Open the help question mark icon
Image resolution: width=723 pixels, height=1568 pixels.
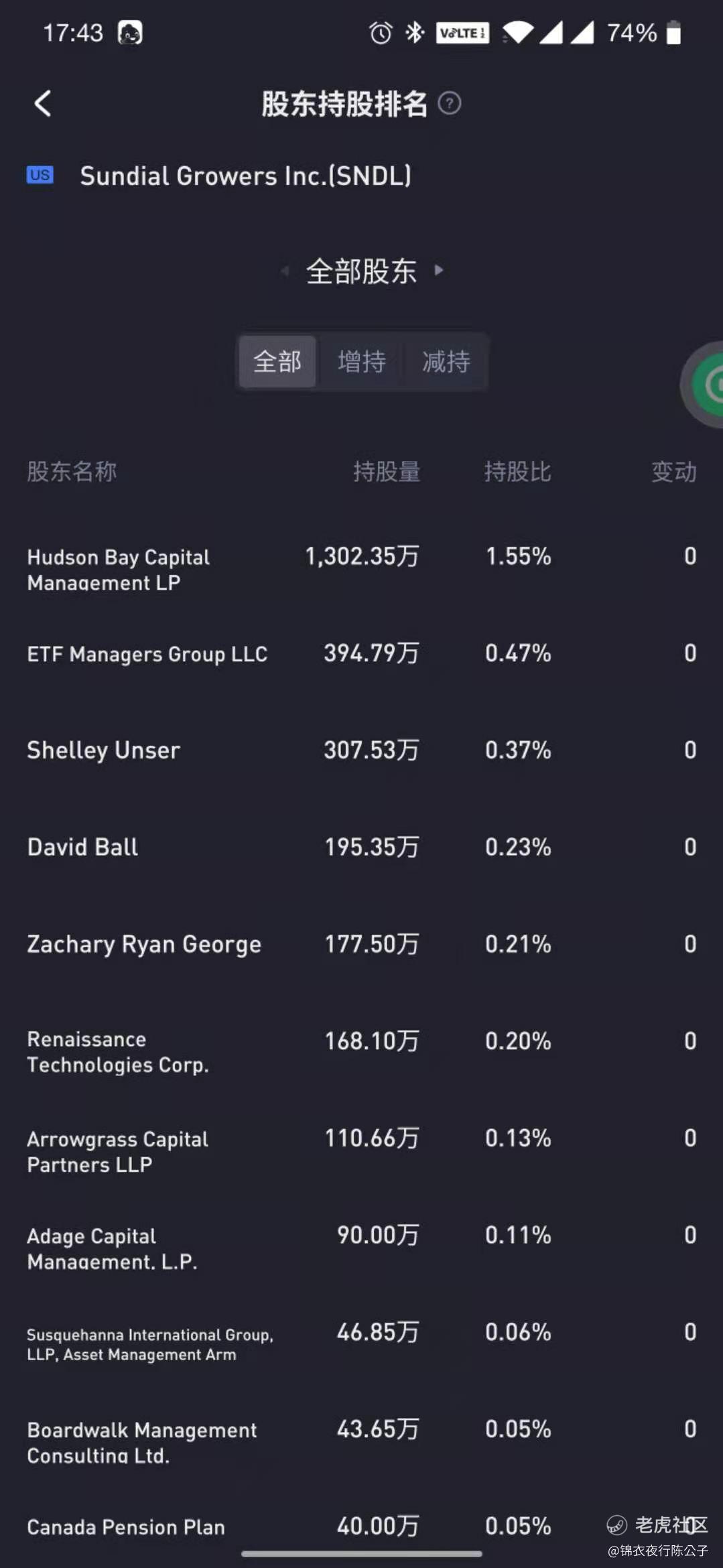click(450, 103)
